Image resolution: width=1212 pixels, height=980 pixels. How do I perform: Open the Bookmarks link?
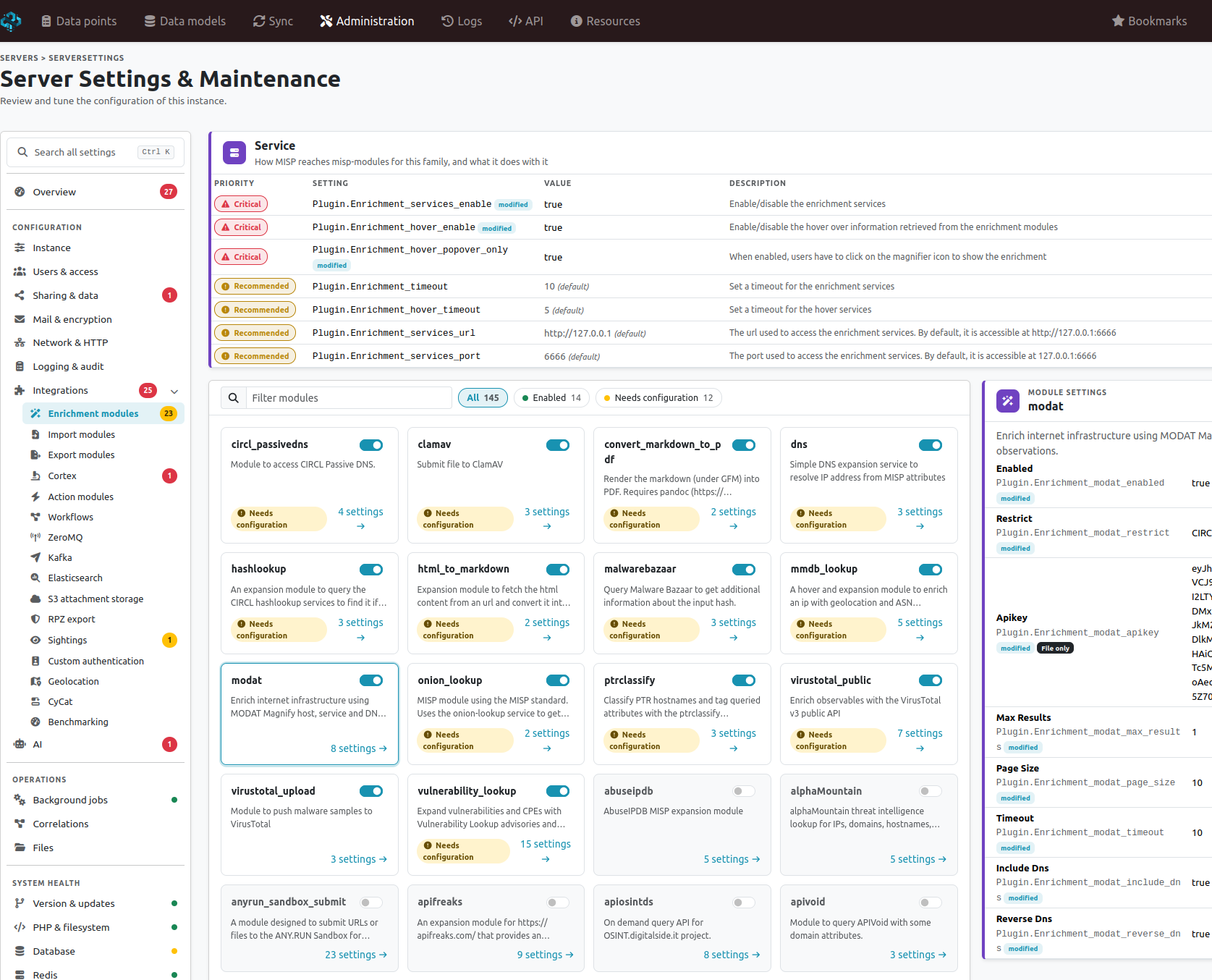pos(1149,21)
